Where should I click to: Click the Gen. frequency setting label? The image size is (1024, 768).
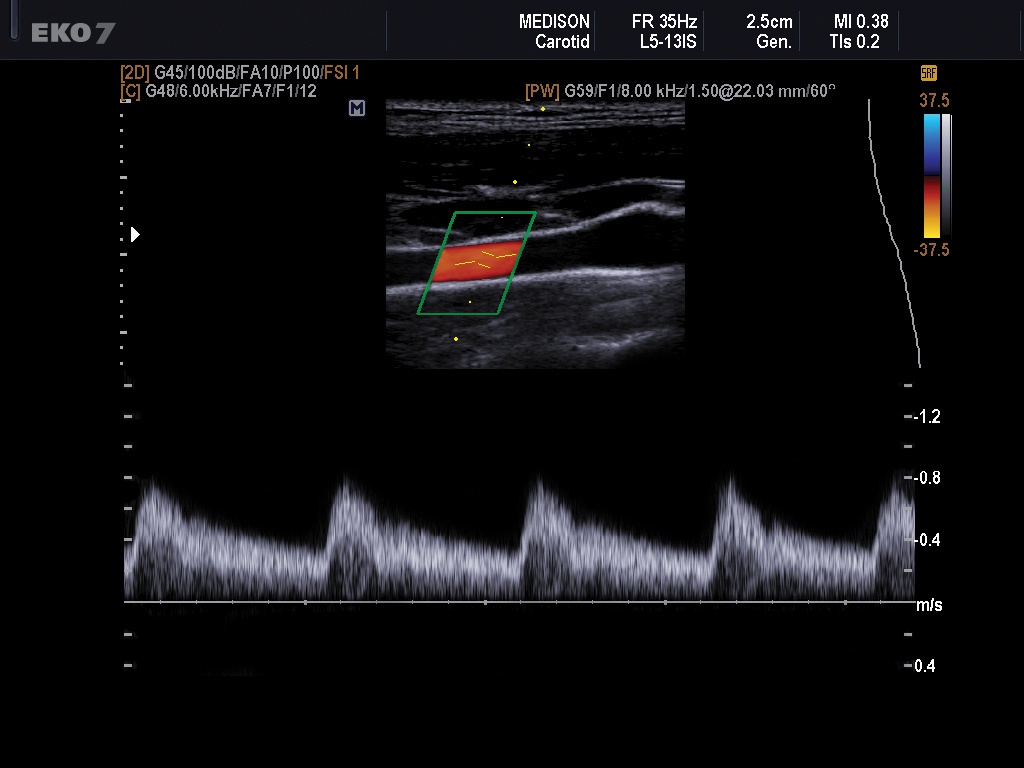coord(774,42)
